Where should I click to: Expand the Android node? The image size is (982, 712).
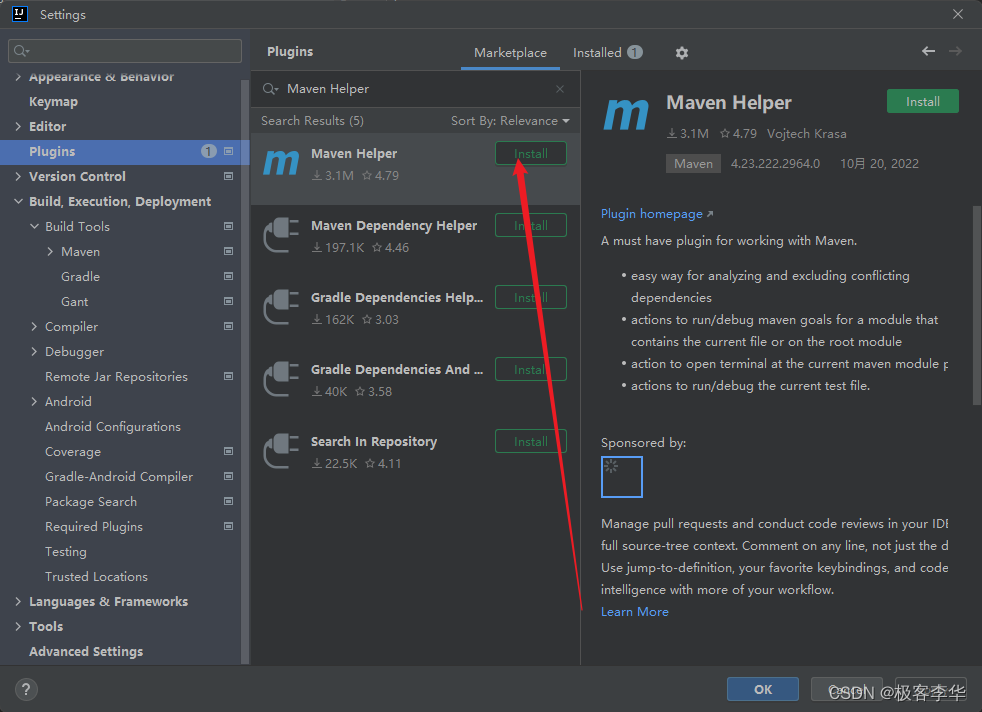coord(34,402)
